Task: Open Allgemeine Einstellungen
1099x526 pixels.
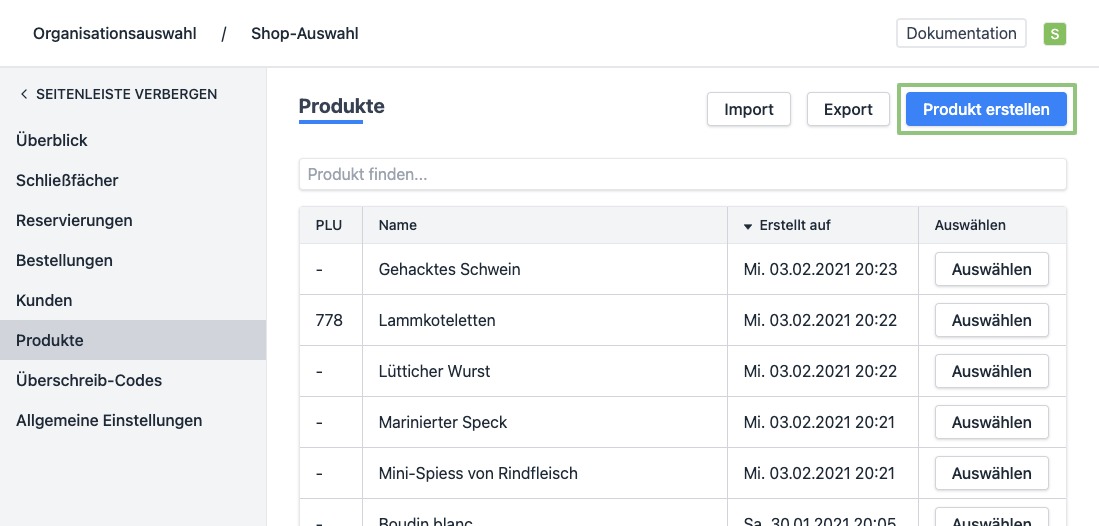Action: tap(109, 420)
